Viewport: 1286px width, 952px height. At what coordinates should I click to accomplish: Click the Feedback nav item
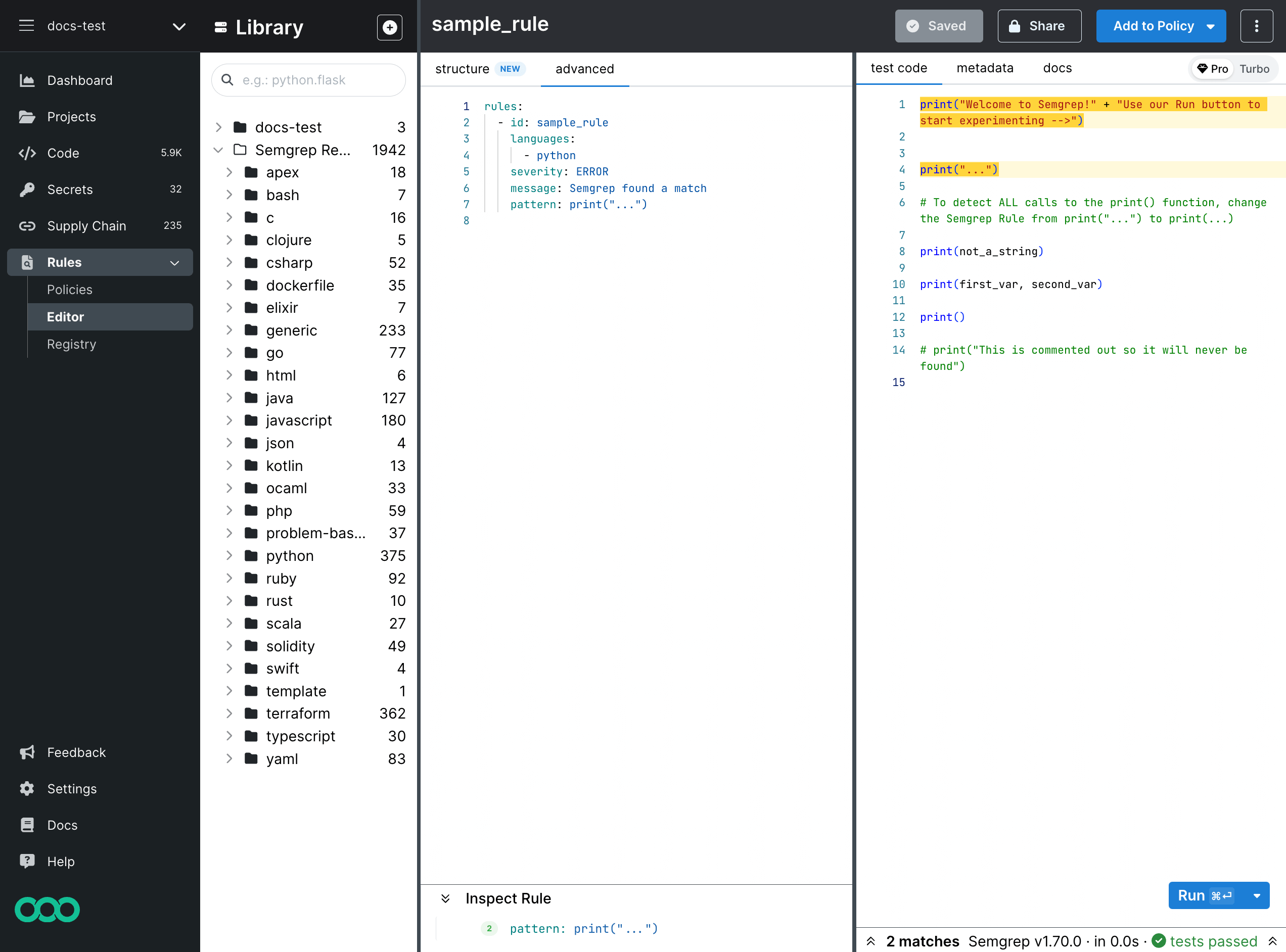pos(77,752)
